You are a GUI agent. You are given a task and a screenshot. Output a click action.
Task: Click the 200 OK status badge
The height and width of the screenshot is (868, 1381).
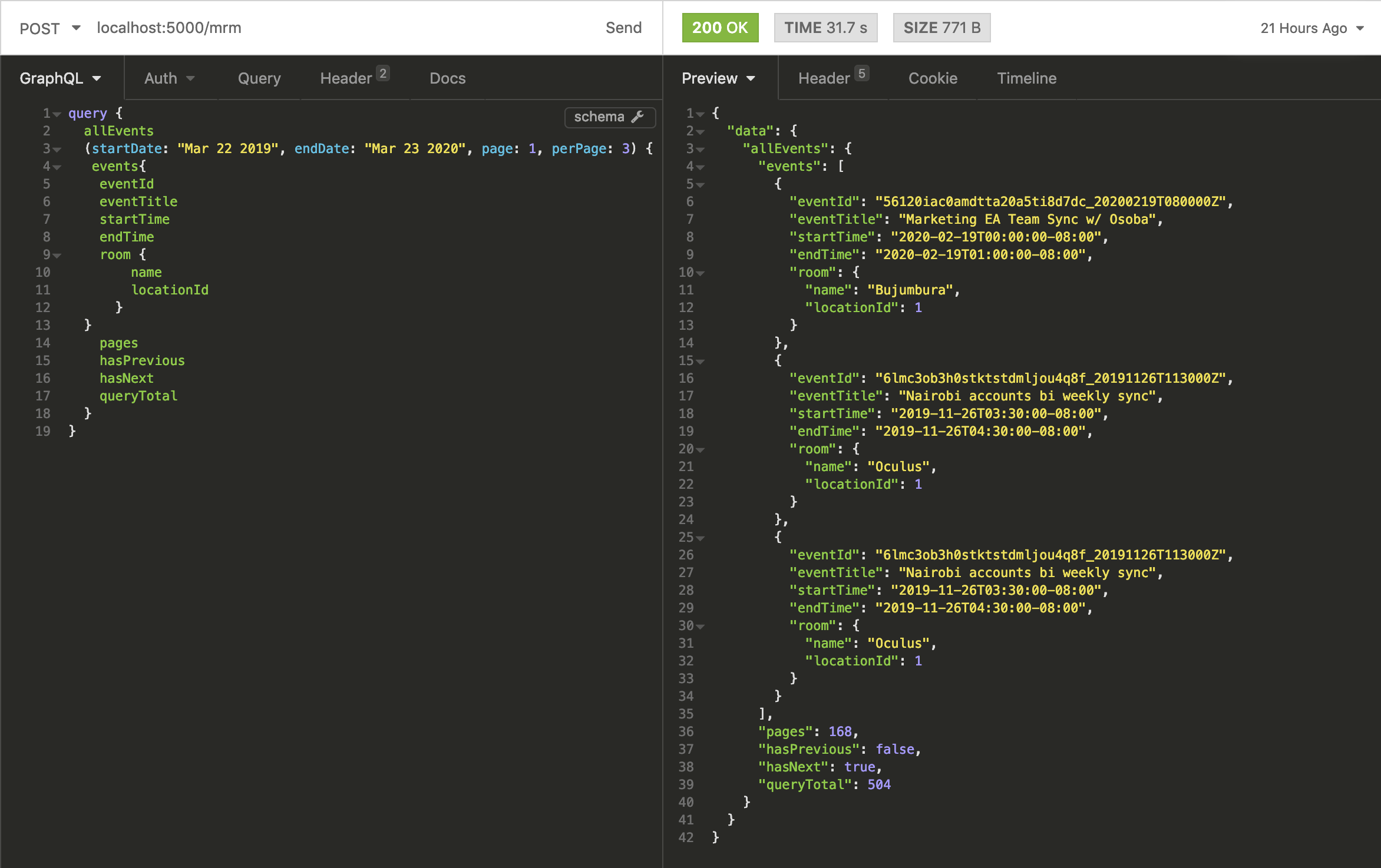point(719,28)
